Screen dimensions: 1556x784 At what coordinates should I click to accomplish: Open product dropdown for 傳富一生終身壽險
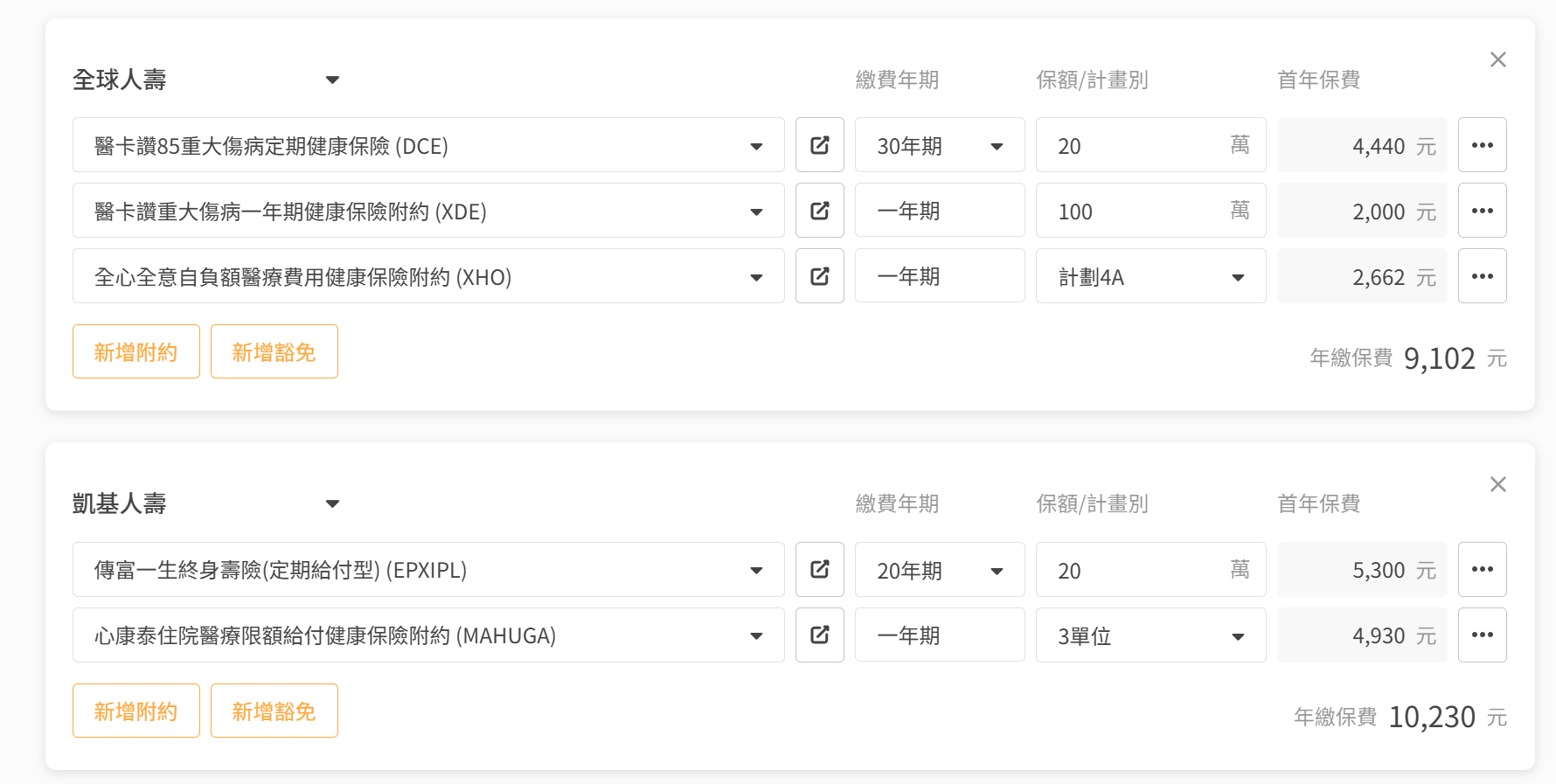pos(427,570)
